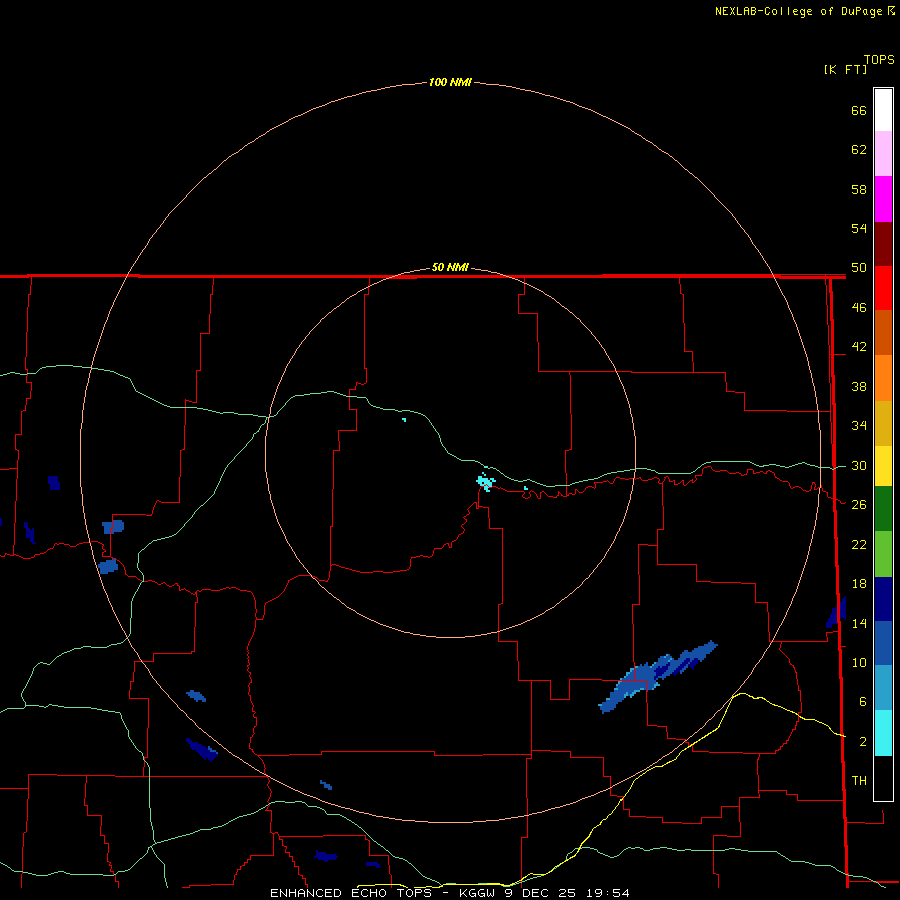
Task: Click the 26 scale value
Action: coord(859,505)
